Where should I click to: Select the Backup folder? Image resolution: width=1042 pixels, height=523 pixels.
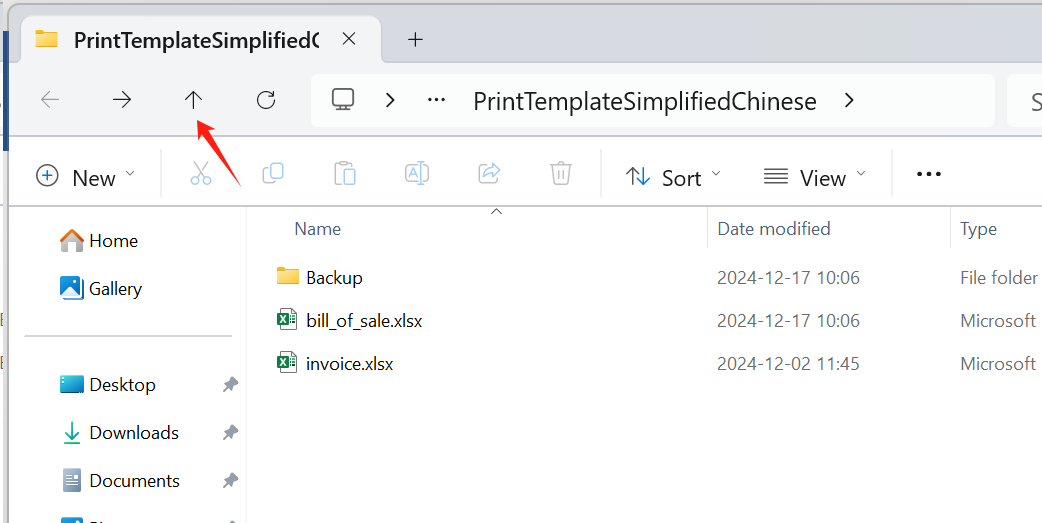334,277
